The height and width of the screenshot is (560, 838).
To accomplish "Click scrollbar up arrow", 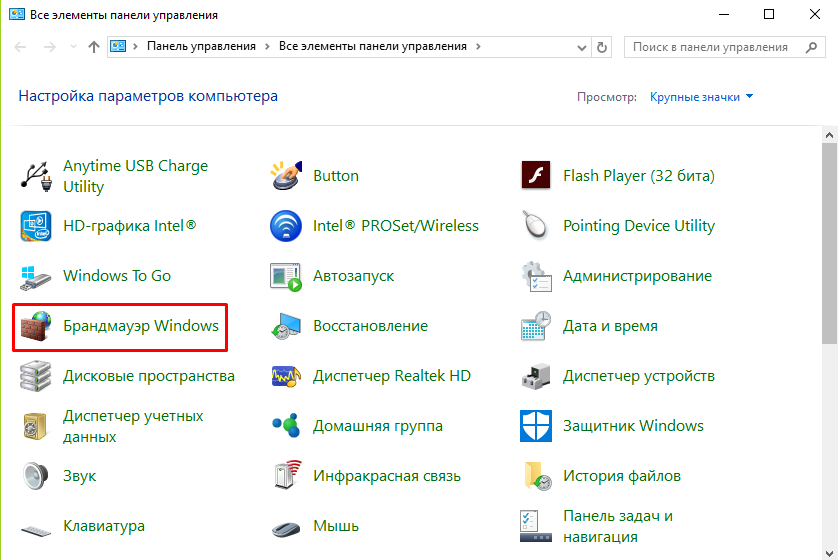I will point(829,135).
